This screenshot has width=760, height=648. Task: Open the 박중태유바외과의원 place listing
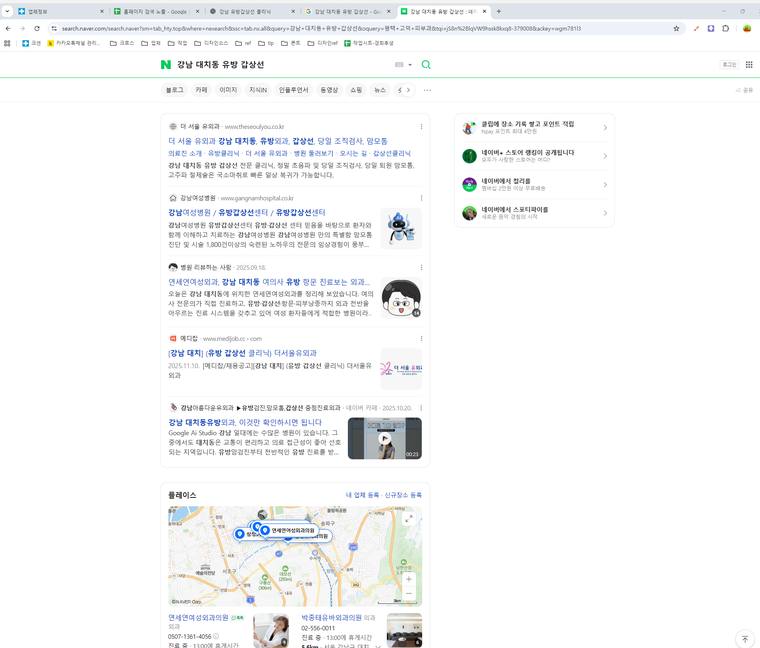click(332, 617)
